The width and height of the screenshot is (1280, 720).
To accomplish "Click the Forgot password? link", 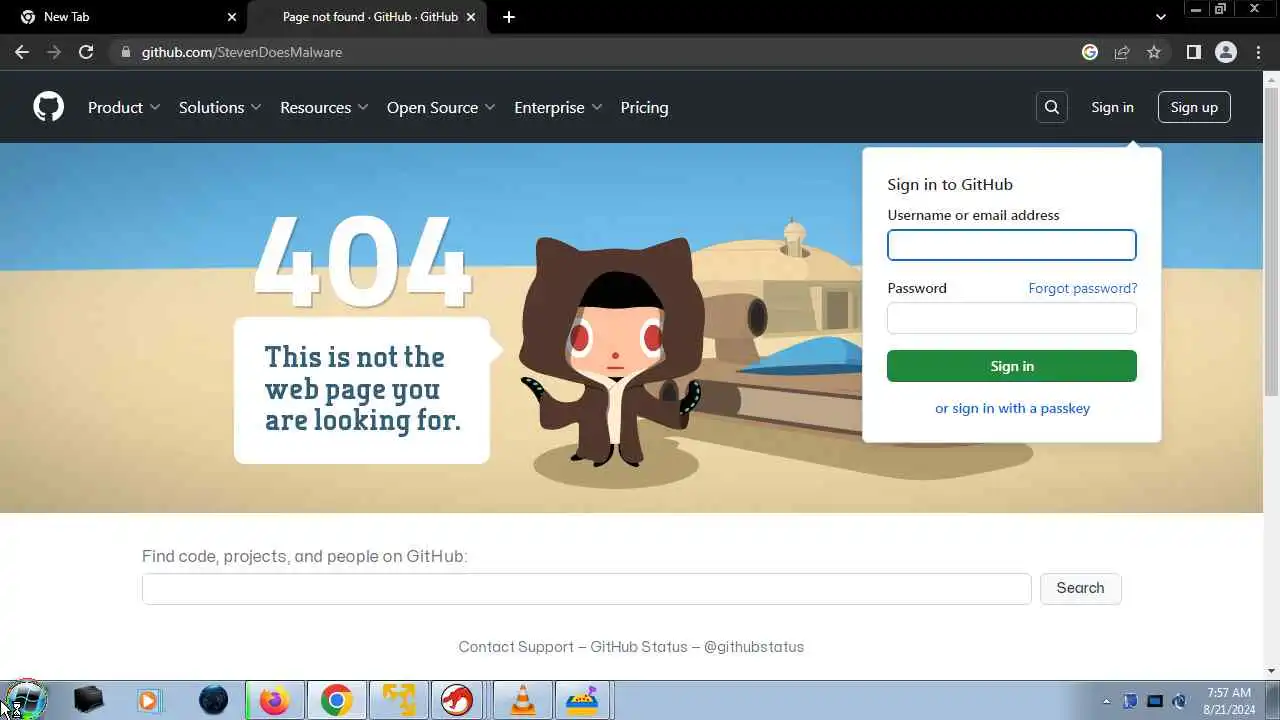I will (1083, 288).
